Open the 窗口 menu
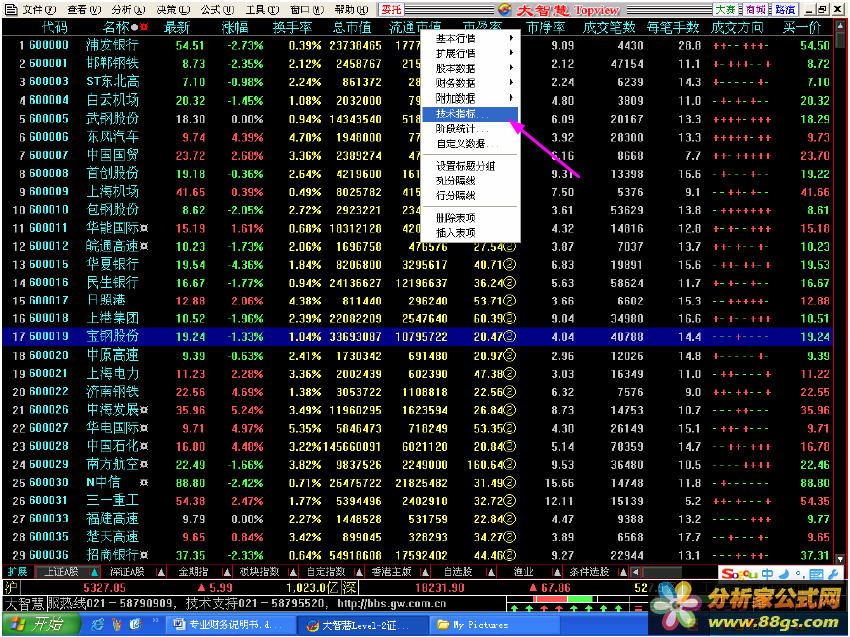850x637 pixels. coord(306,9)
